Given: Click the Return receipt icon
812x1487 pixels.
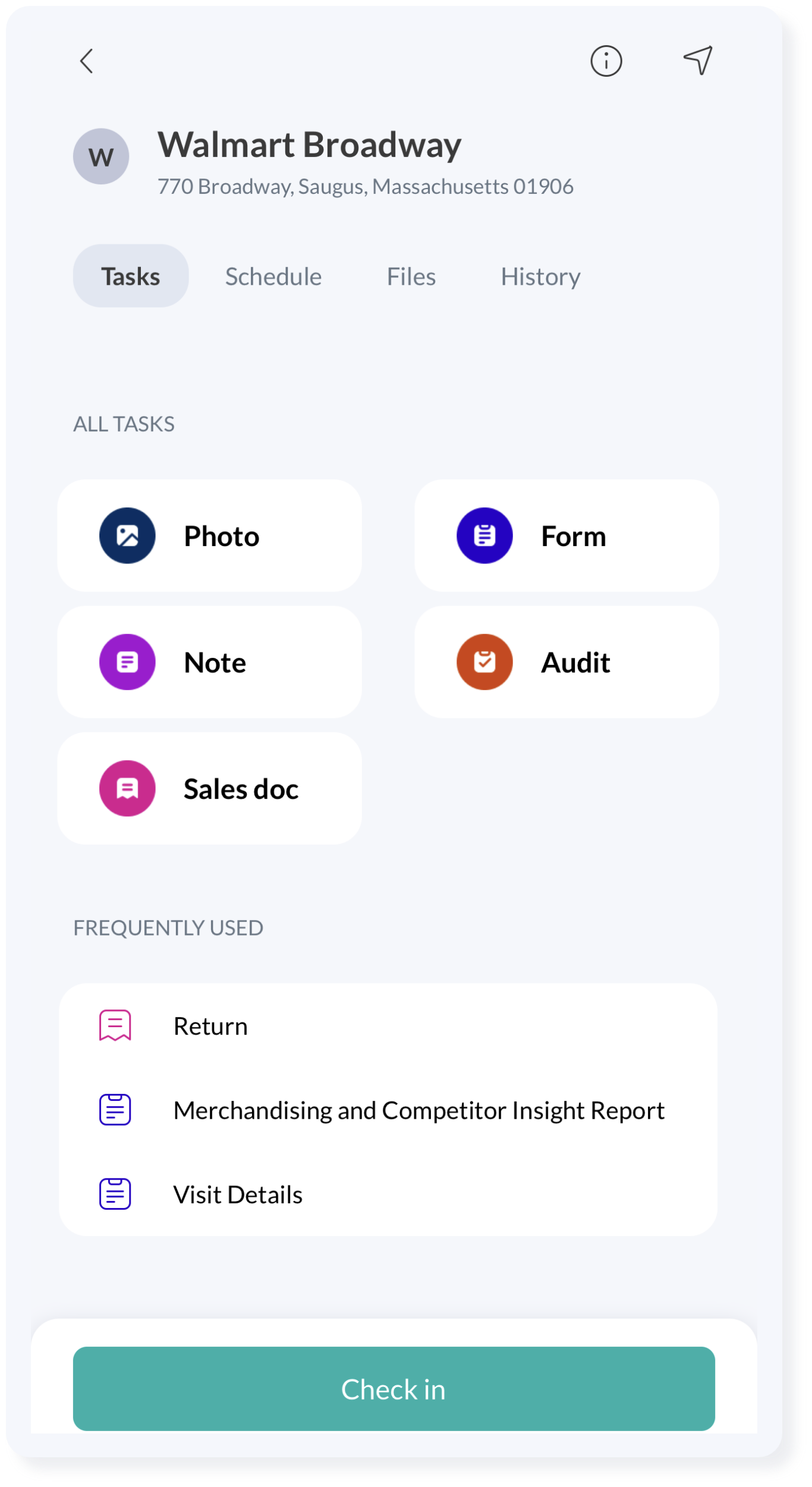Looking at the screenshot, I should [115, 1025].
